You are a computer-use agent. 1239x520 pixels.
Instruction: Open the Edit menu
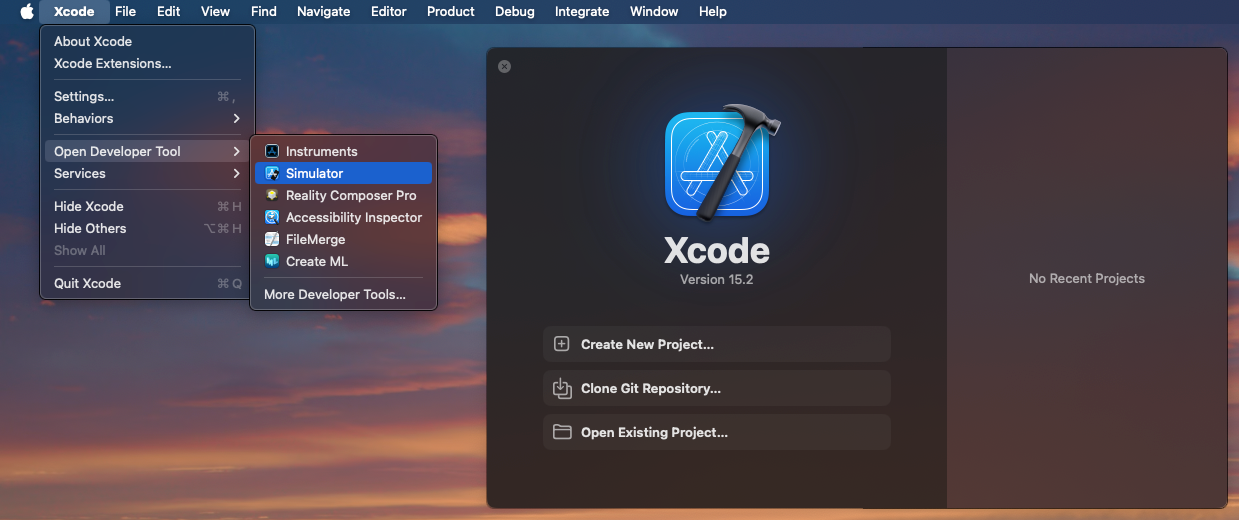coord(168,12)
